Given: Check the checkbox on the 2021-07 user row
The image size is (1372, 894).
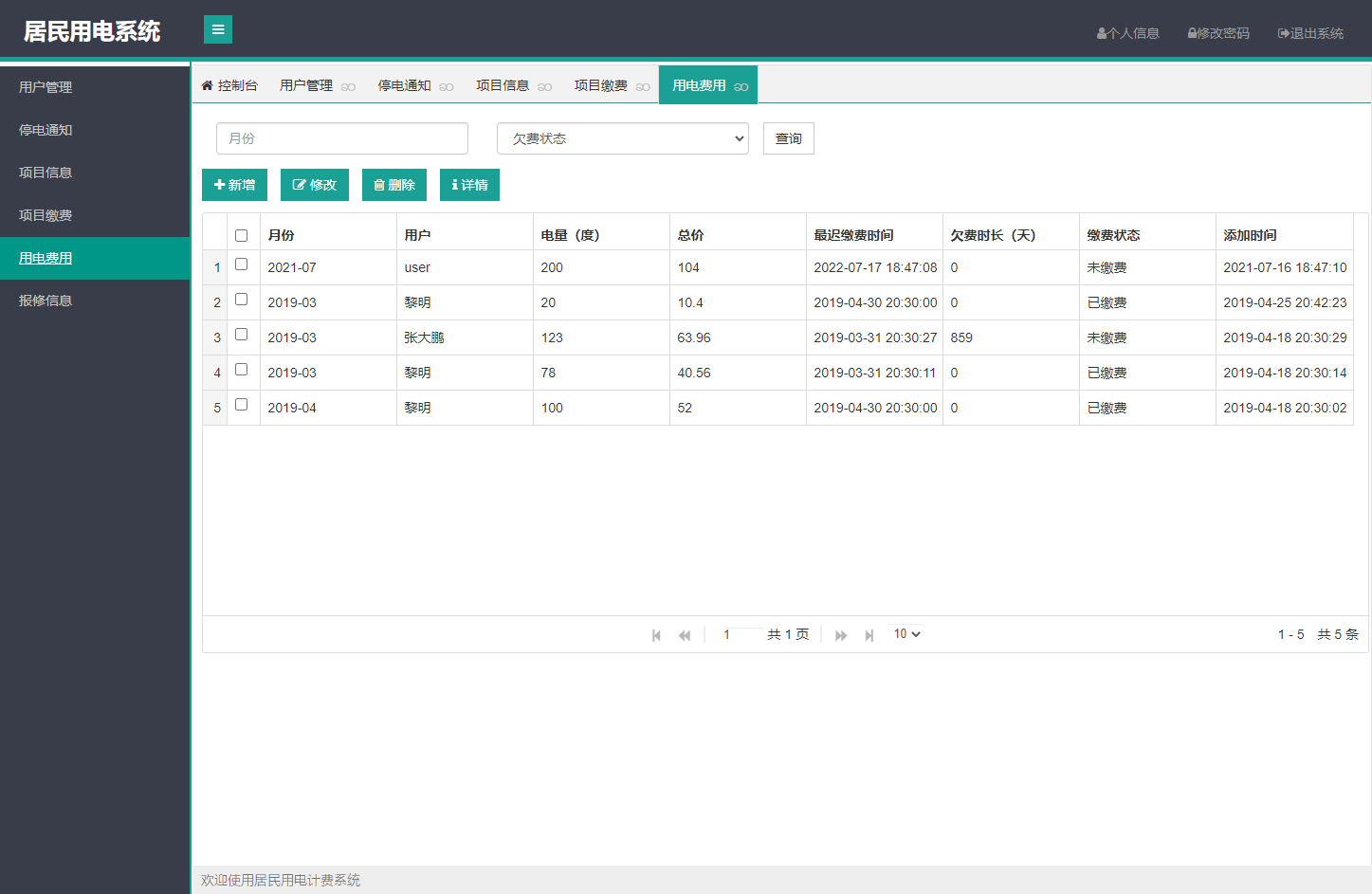Looking at the screenshot, I should [x=243, y=266].
